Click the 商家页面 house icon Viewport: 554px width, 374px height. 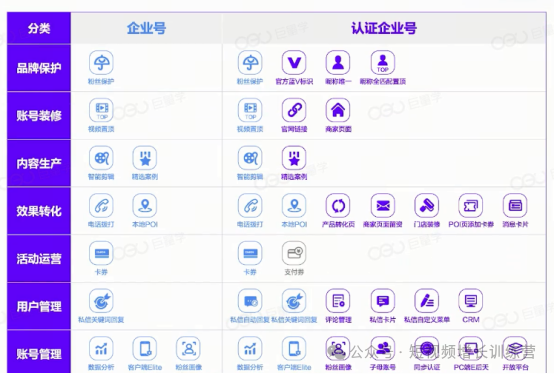point(338,110)
